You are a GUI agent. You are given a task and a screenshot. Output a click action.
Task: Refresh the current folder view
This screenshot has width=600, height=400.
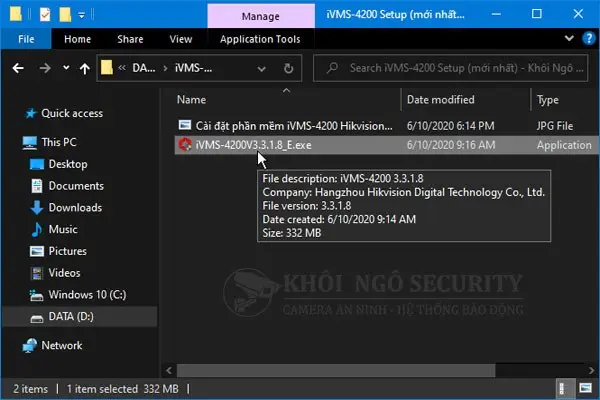pyautogui.click(x=289, y=69)
